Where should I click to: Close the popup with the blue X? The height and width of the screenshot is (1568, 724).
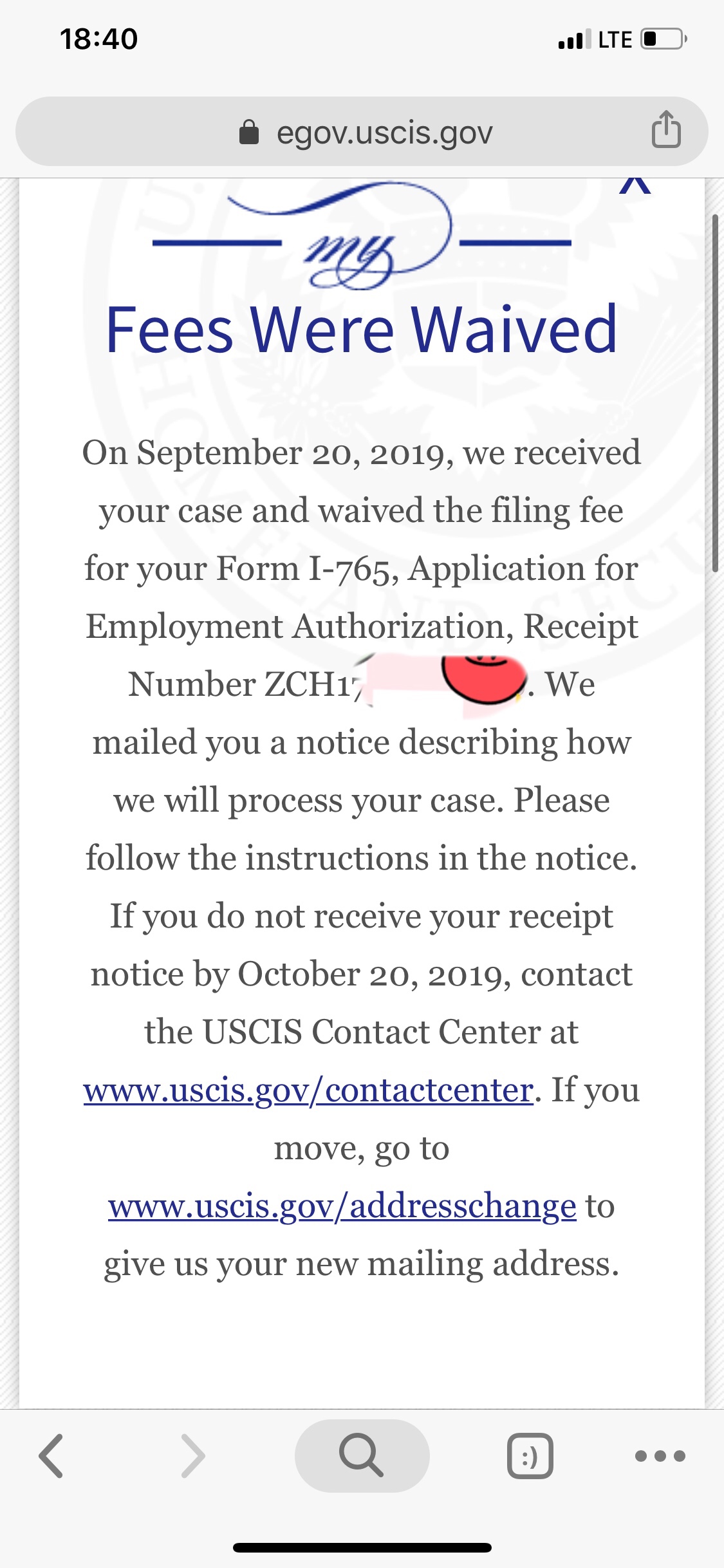[x=635, y=185]
